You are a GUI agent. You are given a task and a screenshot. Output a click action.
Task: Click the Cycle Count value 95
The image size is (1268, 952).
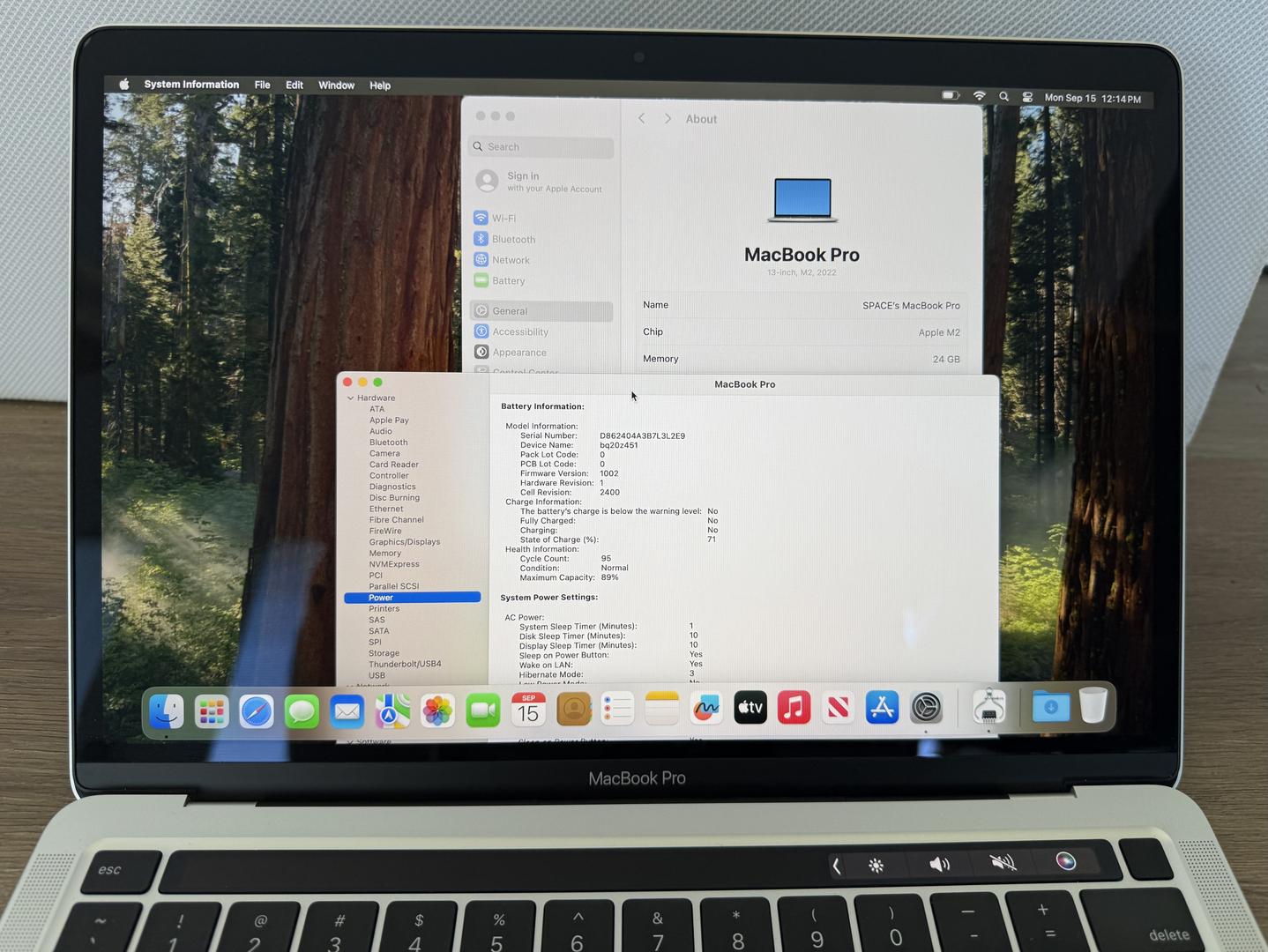tap(606, 559)
